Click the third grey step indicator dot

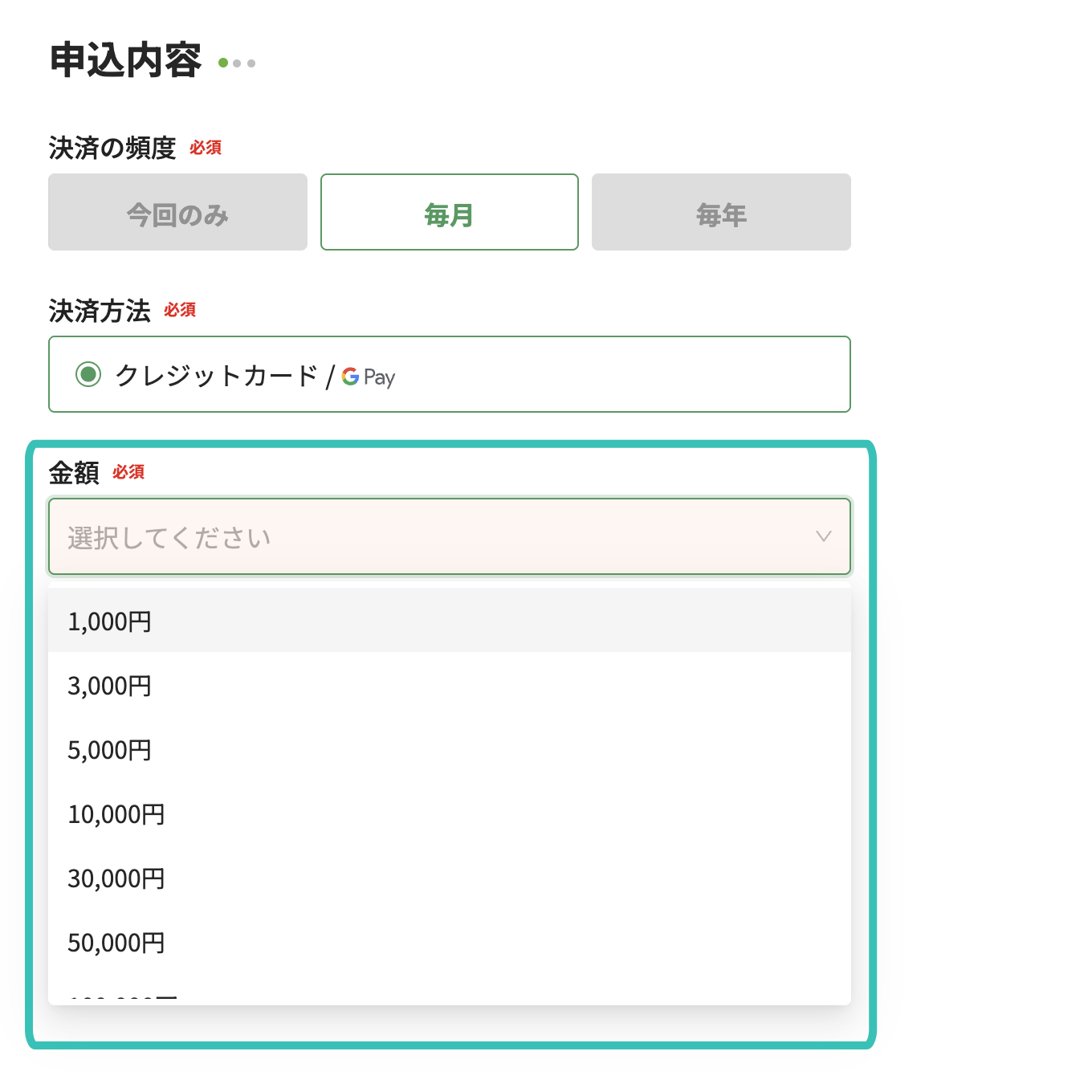tap(251, 63)
